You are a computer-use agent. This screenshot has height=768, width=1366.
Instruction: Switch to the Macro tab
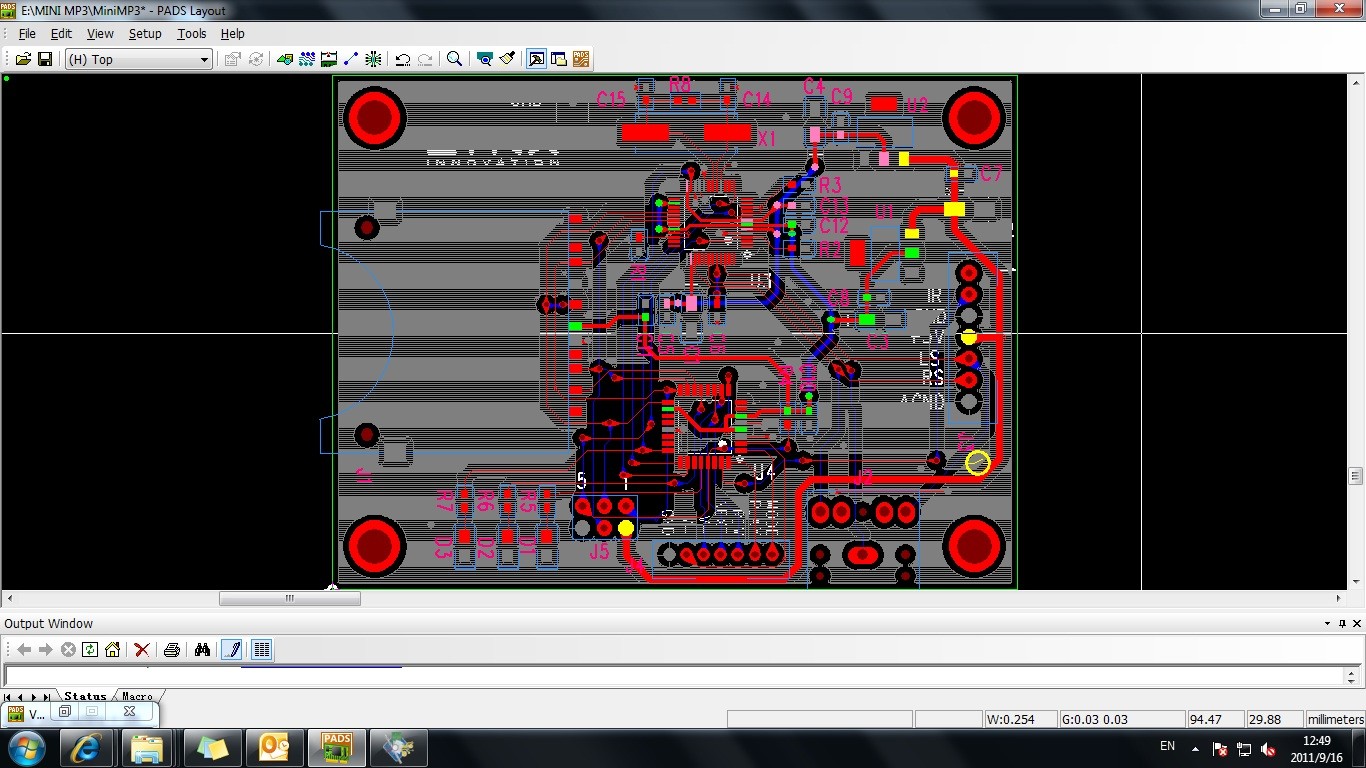click(138, 696)
